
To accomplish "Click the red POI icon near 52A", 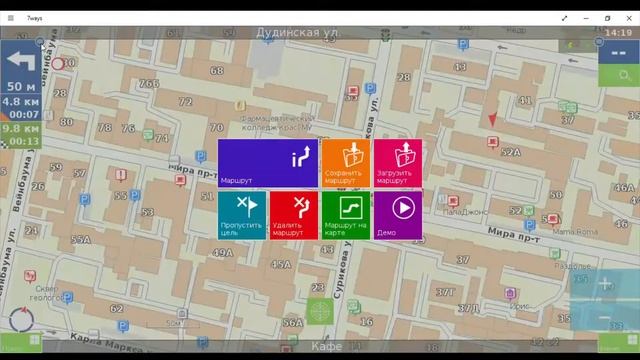I will [493, 142].
